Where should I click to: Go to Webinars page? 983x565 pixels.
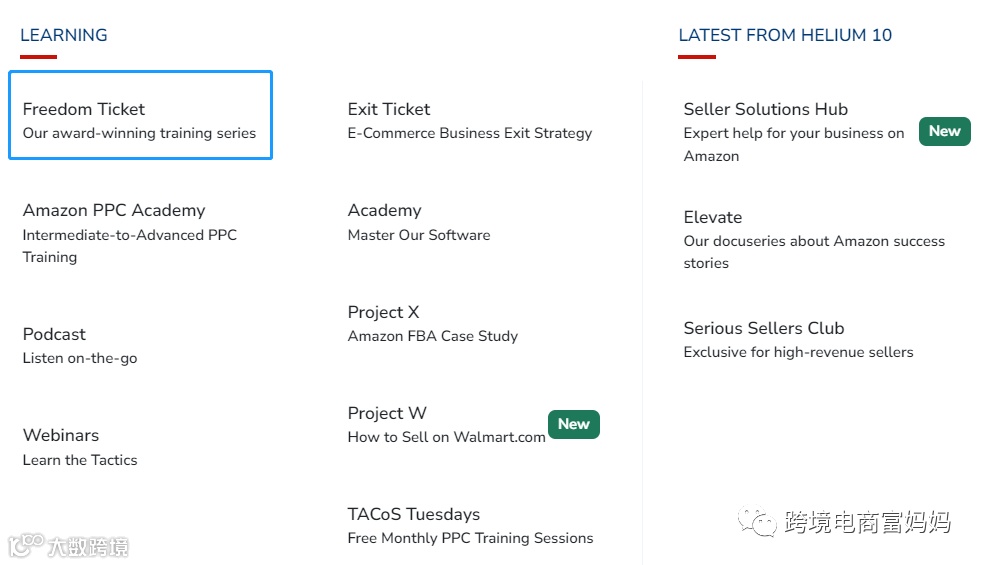click(61, 435)
